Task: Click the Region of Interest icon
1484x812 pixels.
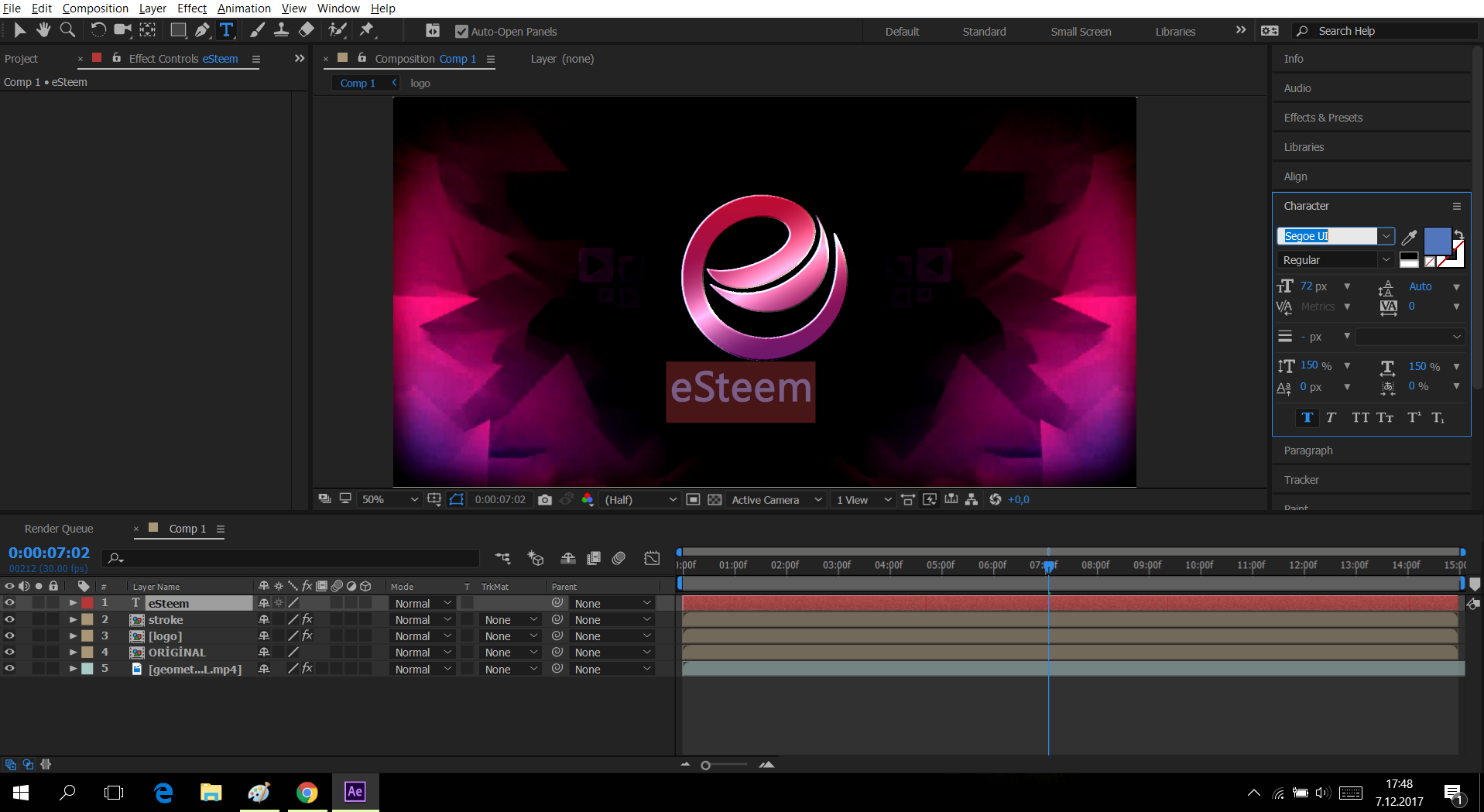Action: [694, 500]
